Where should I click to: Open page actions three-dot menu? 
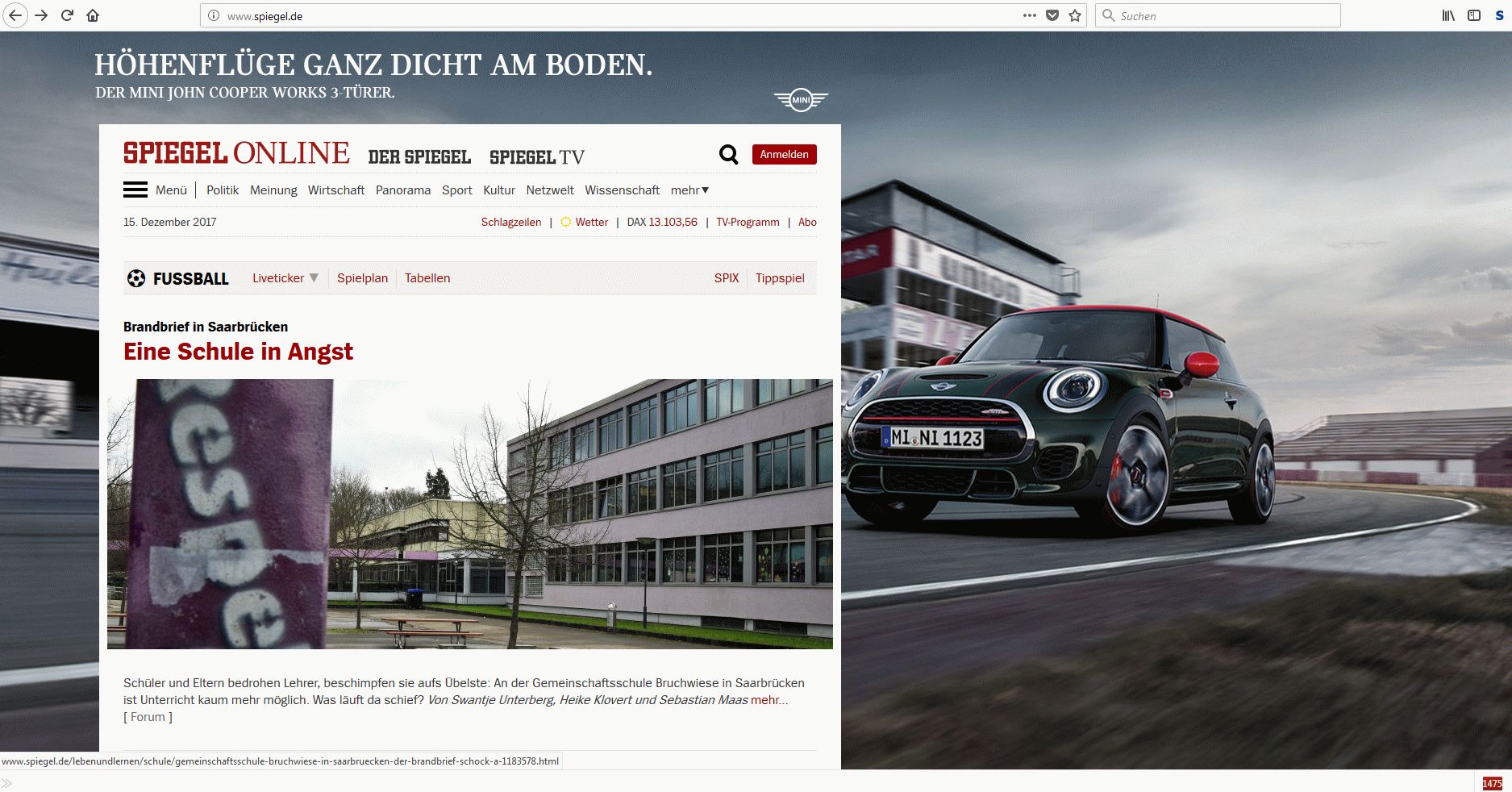(x=1030, y=15)
